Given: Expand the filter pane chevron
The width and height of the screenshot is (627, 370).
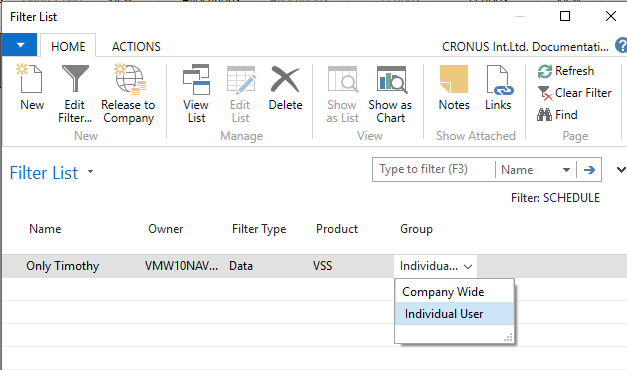Looking at the screenshot, I should (x=621, y=170).
